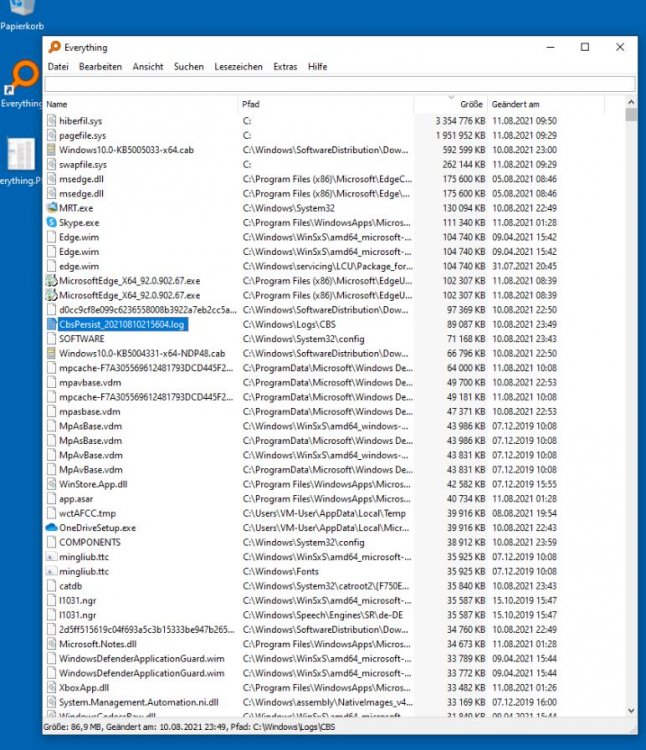Click the Everything search input field
646x750 pixels.
click(340, 84)
